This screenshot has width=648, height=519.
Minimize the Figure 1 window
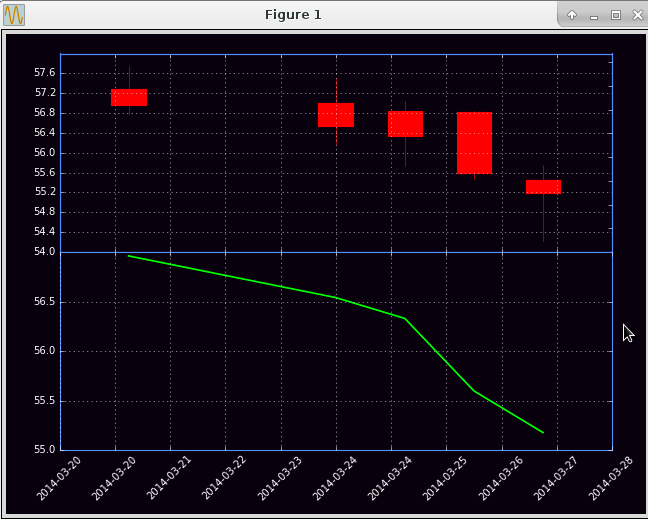point(594,17)
